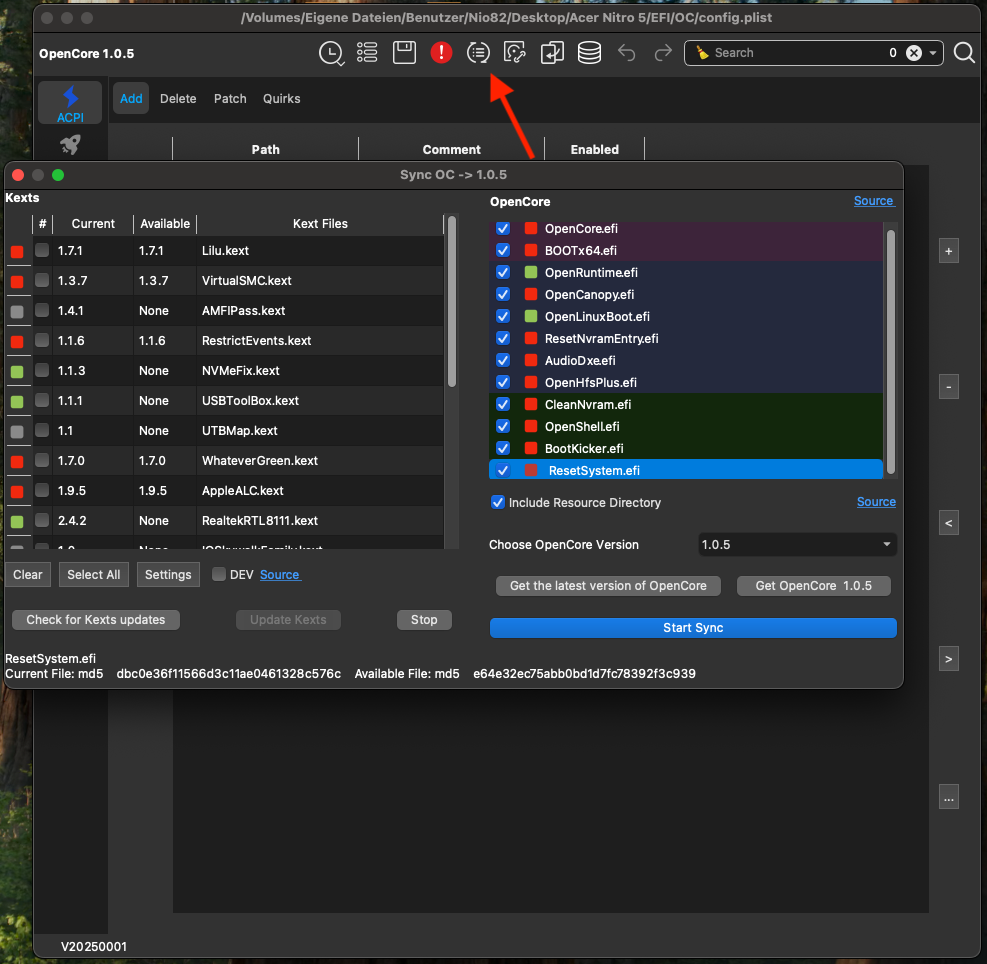The width and height of the screenshot is (987, 964).
Task: Click the undo arrow icon
Action: 627,53
